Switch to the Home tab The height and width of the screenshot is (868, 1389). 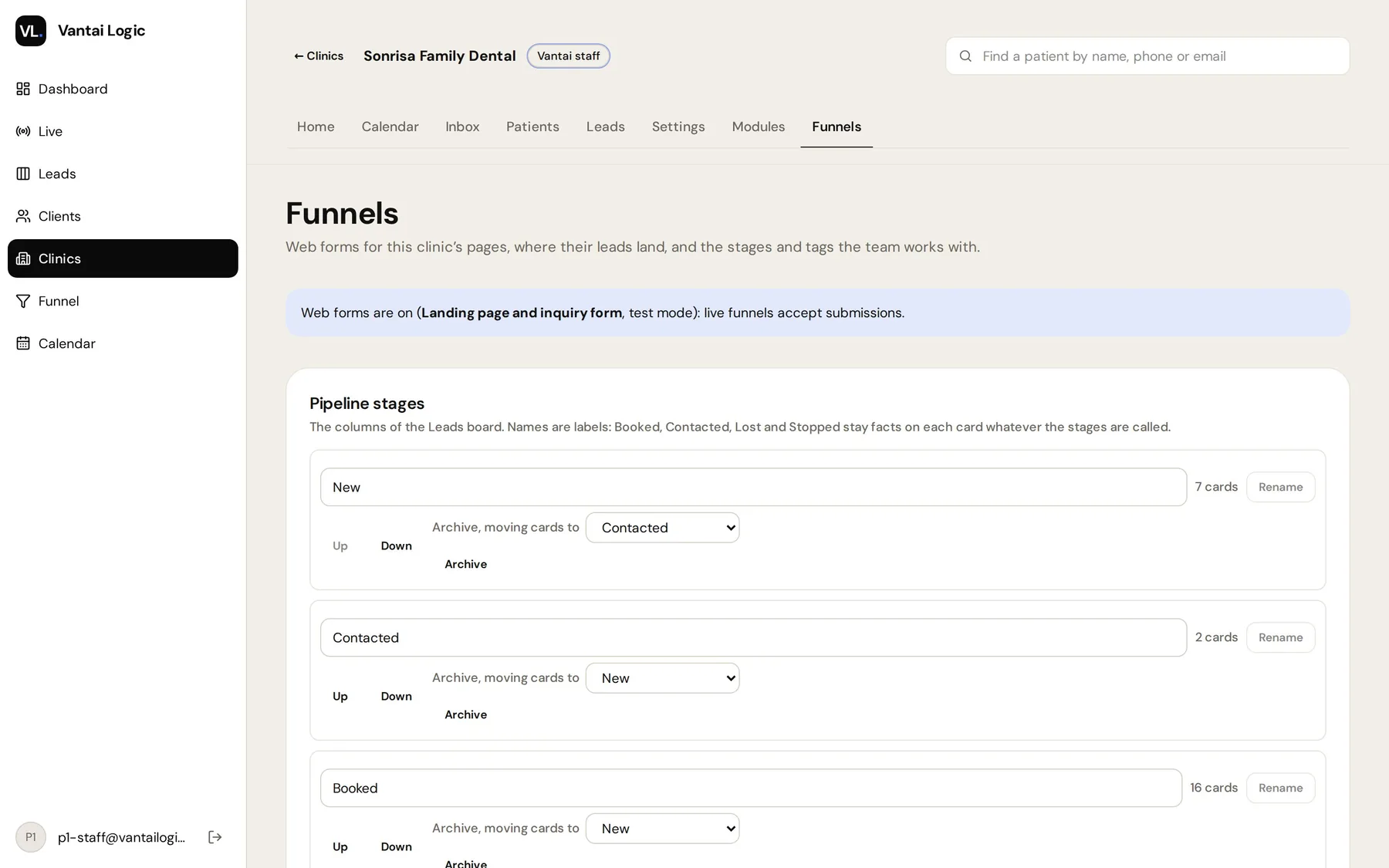click(x=316, y=127)
